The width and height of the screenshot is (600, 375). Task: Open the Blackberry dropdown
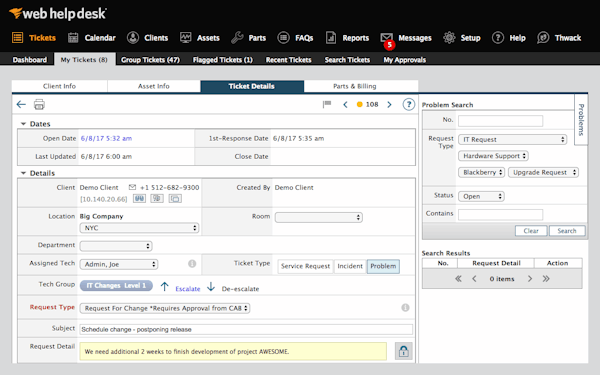(x=481, y=173)
